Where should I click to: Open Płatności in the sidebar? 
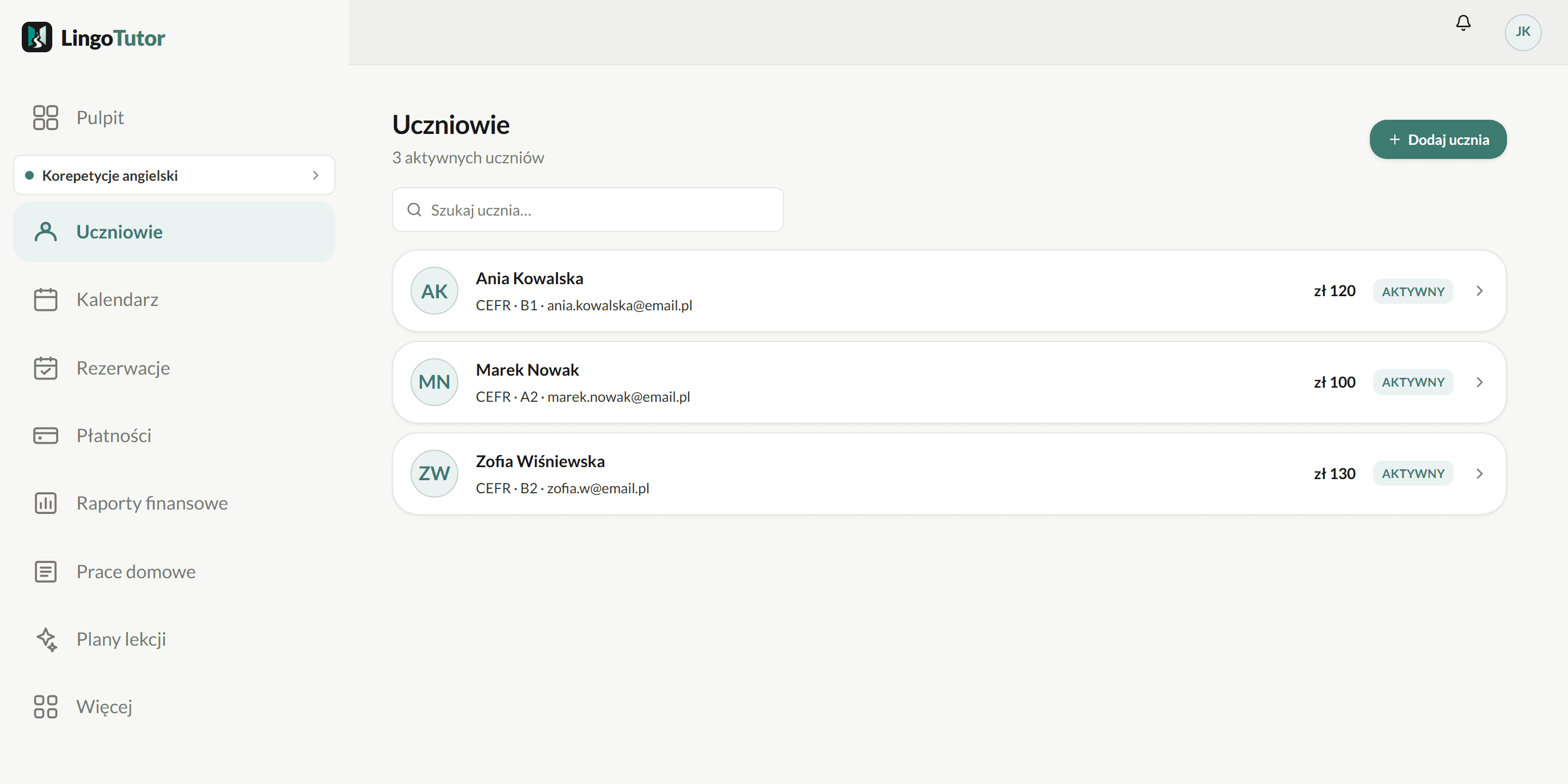click(x=174, y=436)
